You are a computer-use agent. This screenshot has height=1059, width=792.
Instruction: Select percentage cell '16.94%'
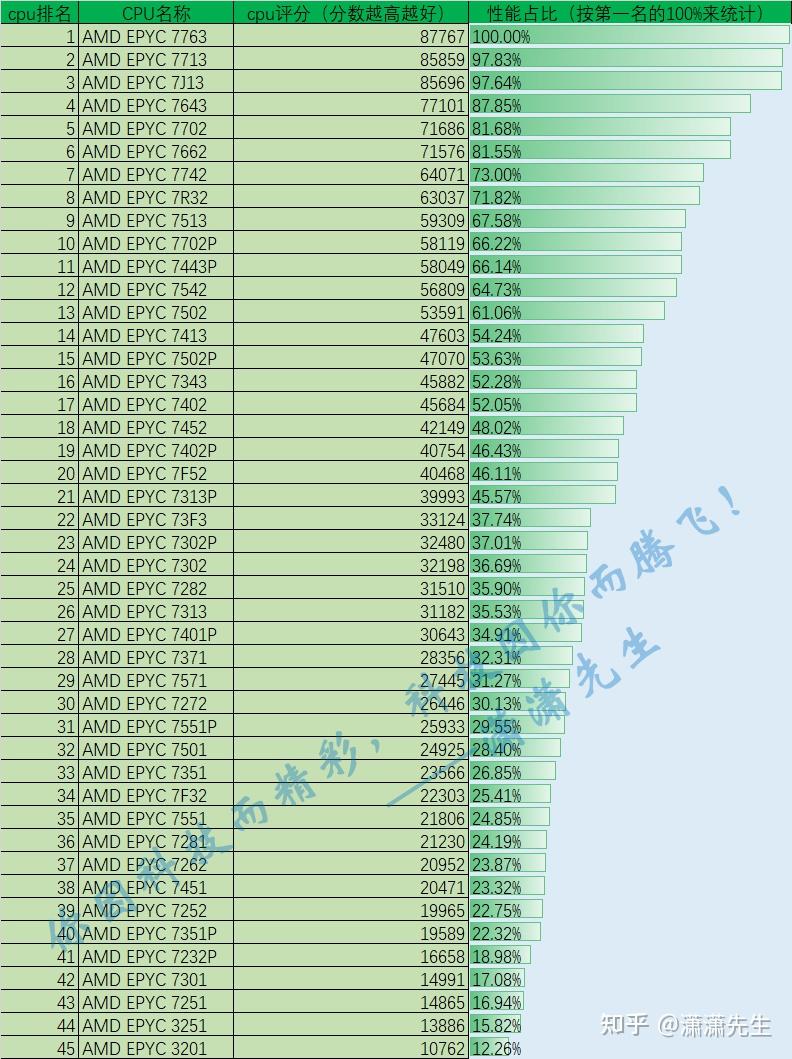coord(629,1002)
